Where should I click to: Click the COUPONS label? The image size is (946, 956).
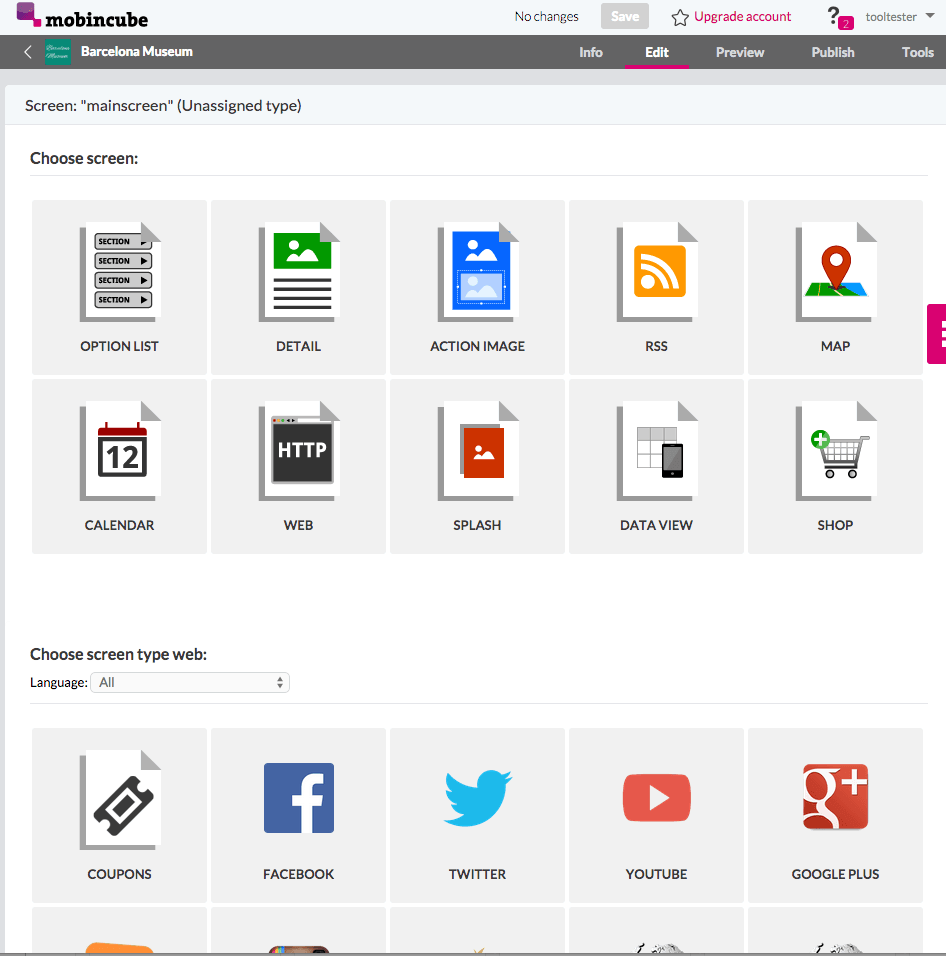pos(119,874)
